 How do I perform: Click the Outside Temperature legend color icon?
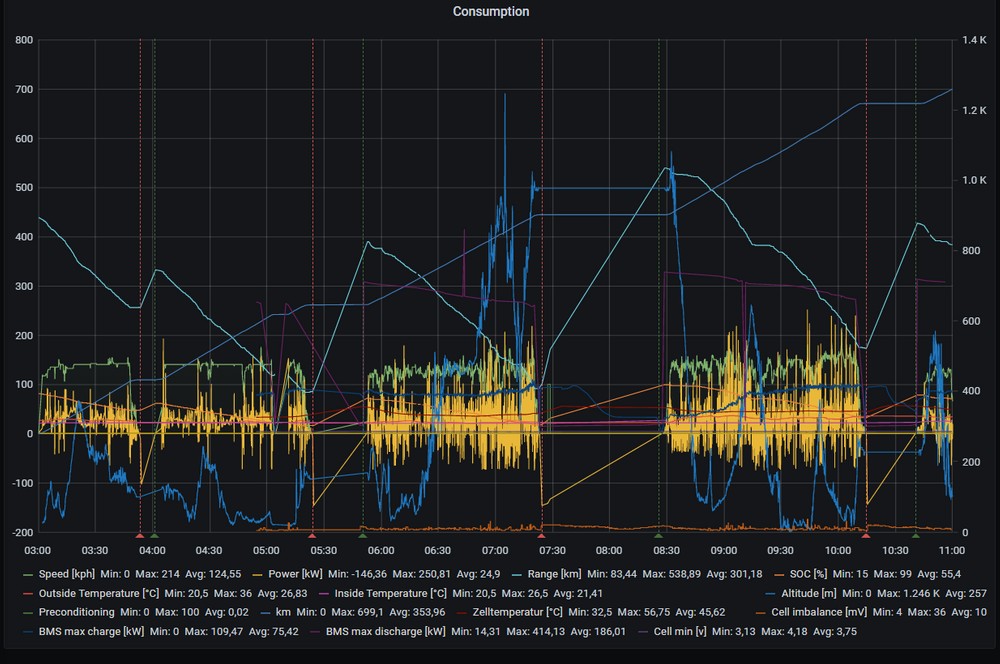click(x=27, y=593)
